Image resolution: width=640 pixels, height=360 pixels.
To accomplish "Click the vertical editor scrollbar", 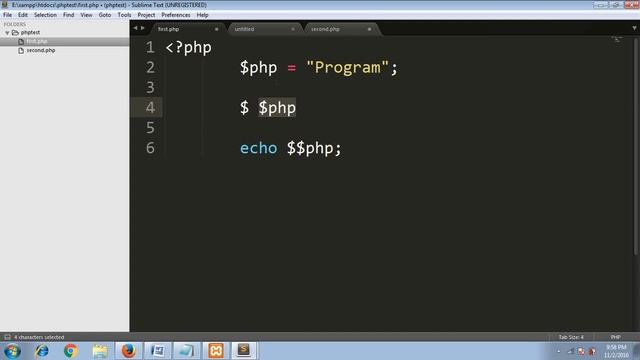I will pos(636,147).
